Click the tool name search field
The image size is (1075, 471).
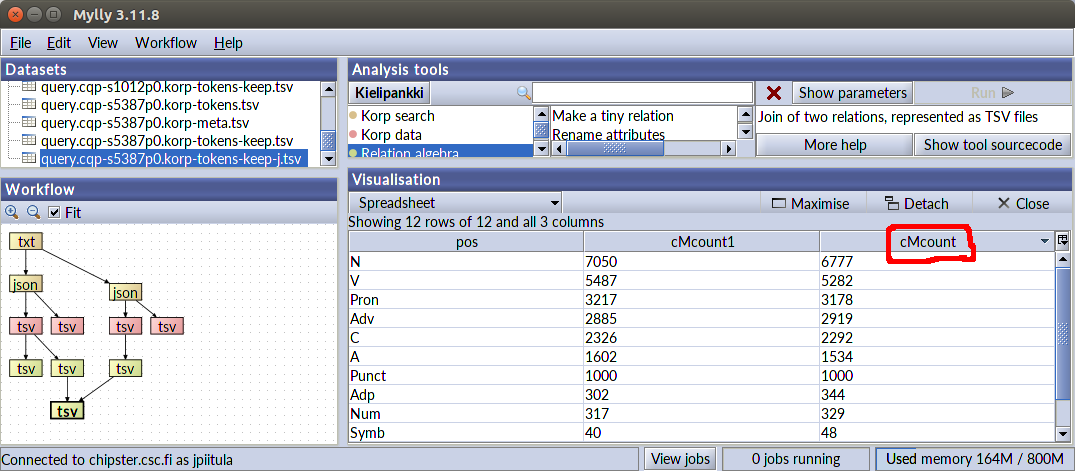[642, 93]
